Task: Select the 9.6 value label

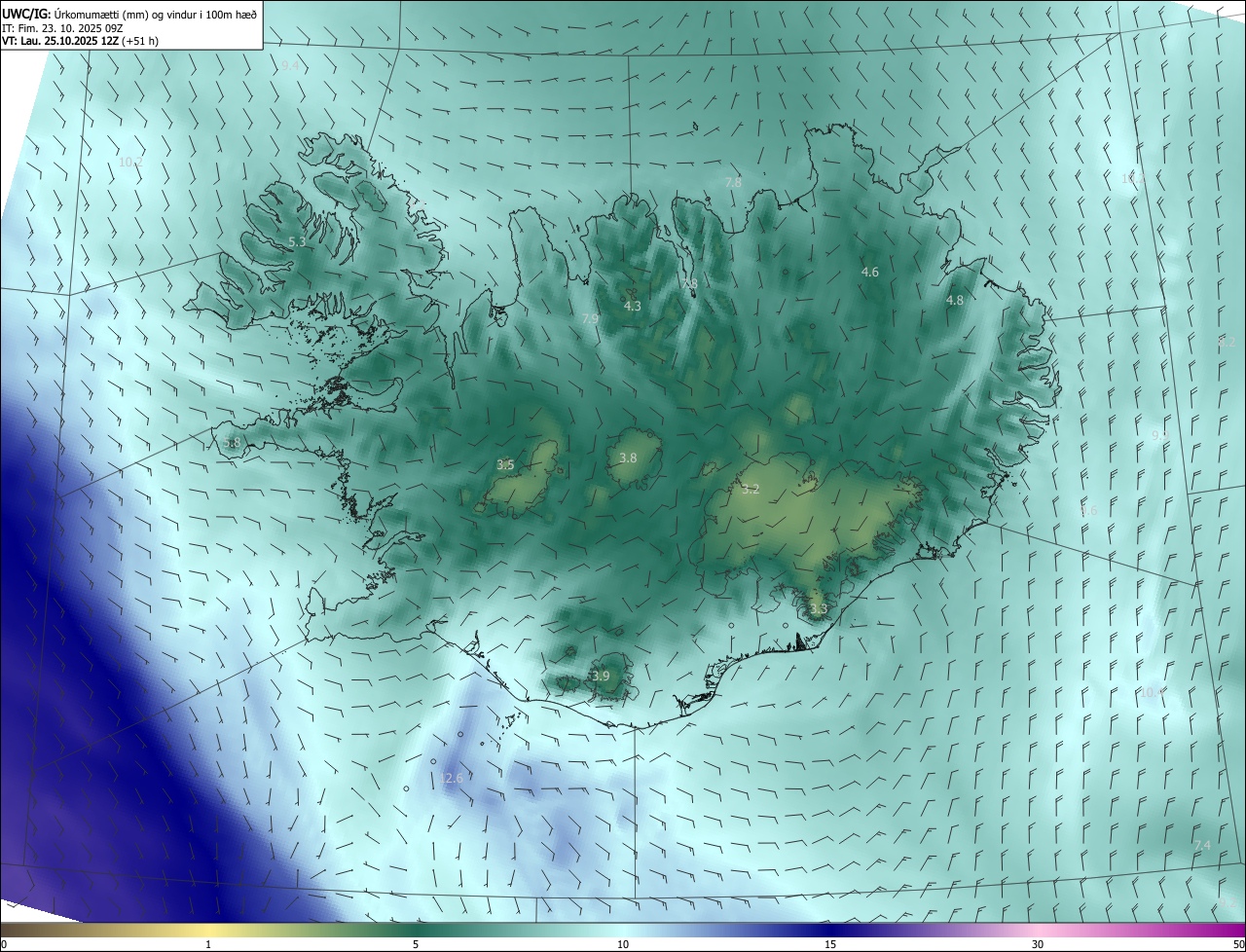Action: tap(1088, 510)
